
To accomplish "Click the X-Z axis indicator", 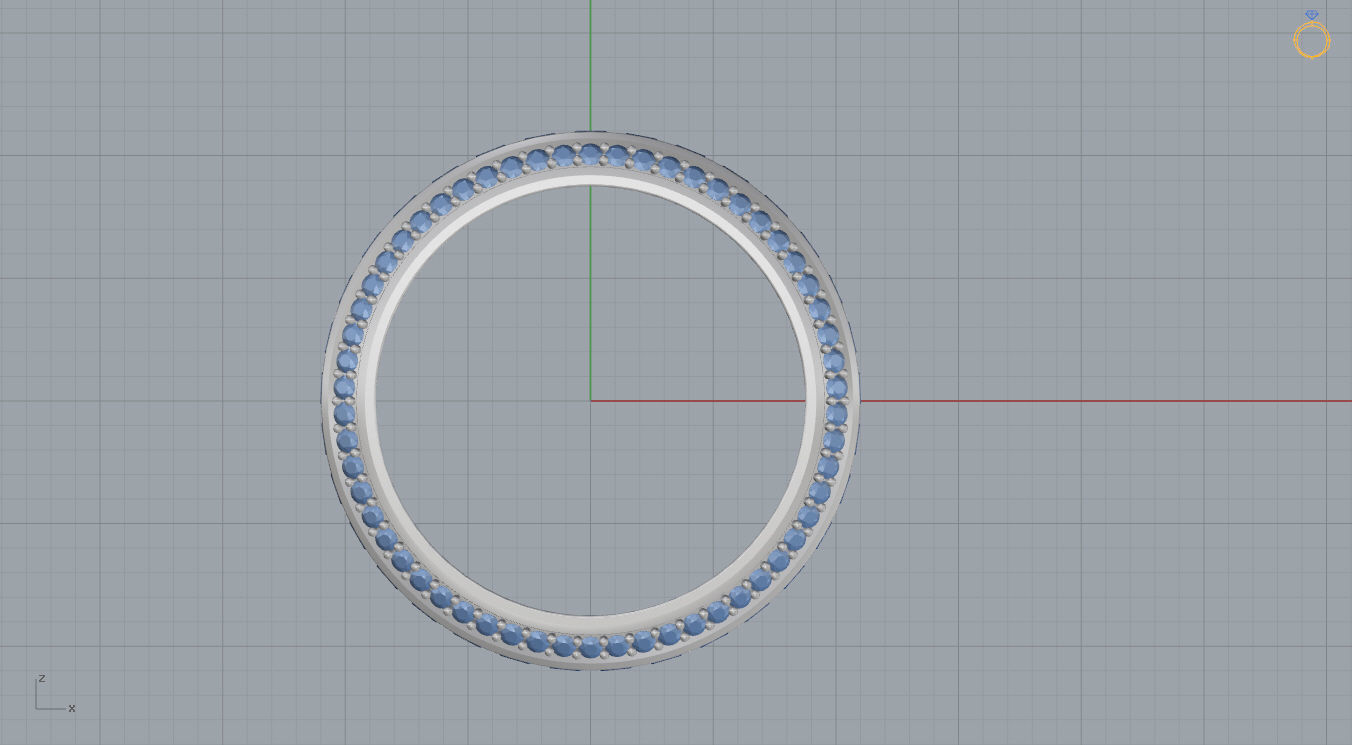I will 55,694.
